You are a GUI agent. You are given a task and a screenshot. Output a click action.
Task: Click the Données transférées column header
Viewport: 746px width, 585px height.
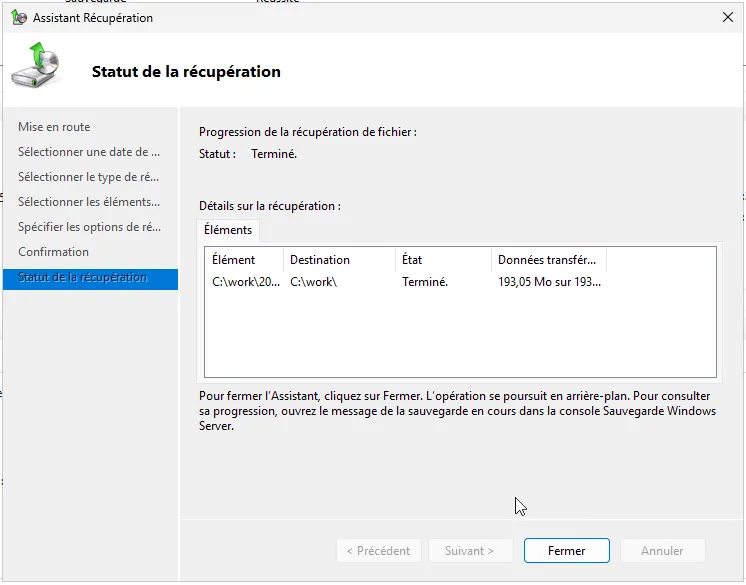(x=548, y=260)
